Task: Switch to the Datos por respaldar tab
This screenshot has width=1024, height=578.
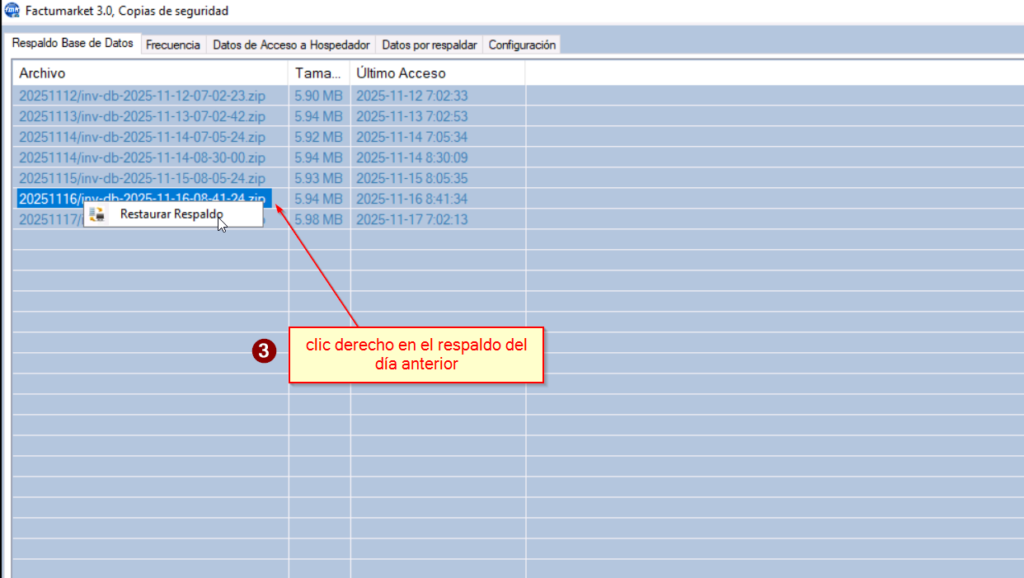Action: coord(429,44)
